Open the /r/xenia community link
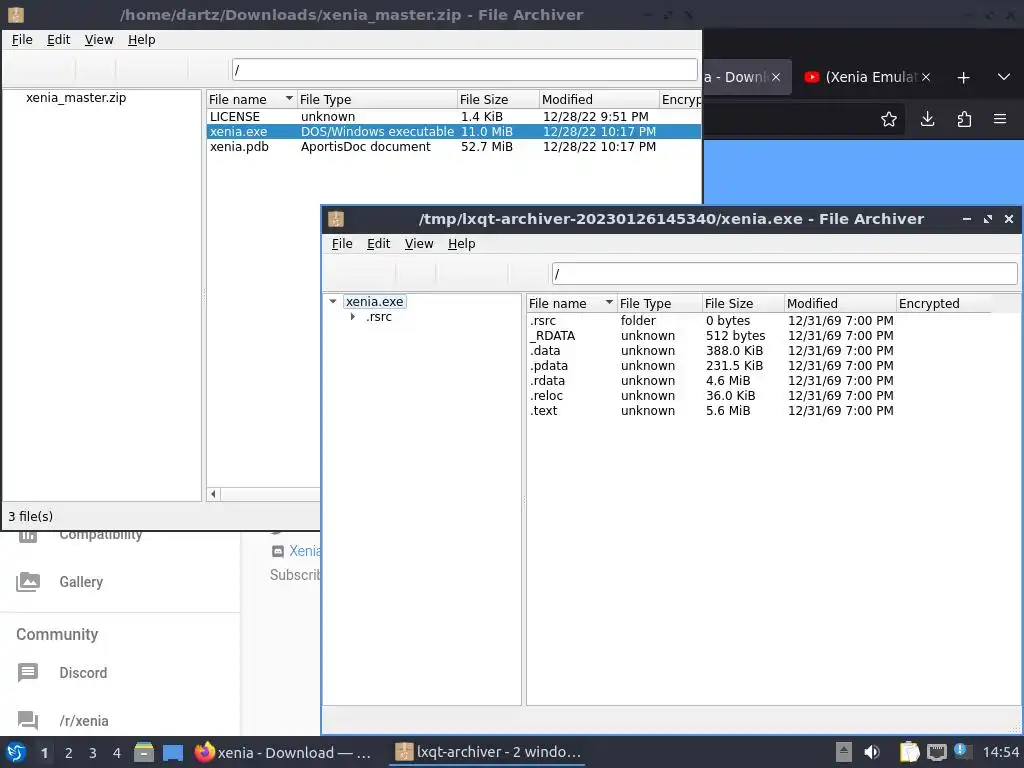Viewport: 1024px width, 768px height. click(x=84, y=721)
